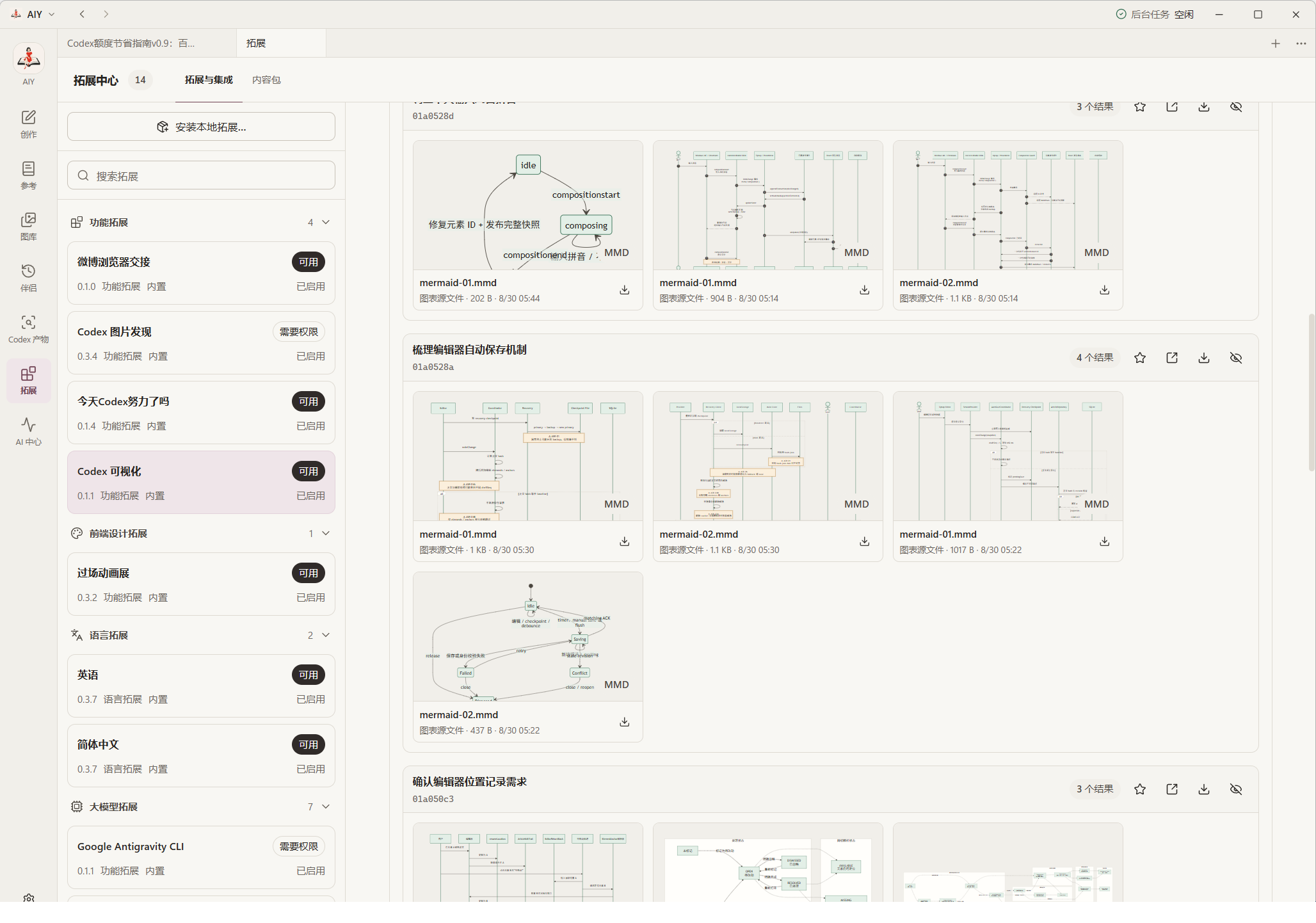Click the results panel vertical scrollbar
This screenshot has height=923, width=1316.
1312,392
